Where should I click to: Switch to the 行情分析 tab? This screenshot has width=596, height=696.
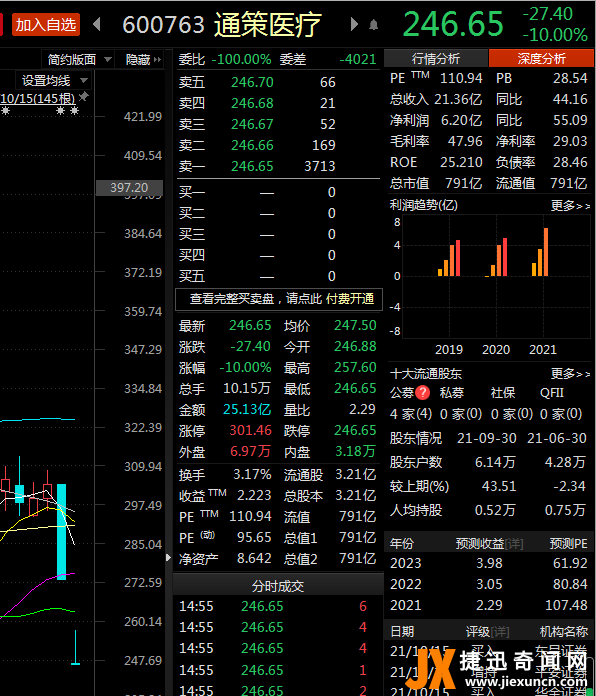tap(436, 58)
